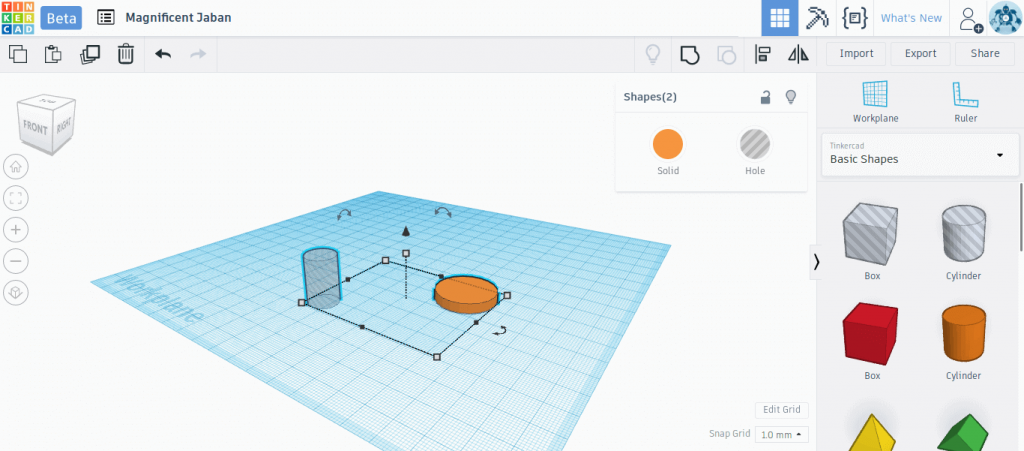The image size is (1024, 451).
Task: Select the orange disc on workplane
Action: click(466, 294)
